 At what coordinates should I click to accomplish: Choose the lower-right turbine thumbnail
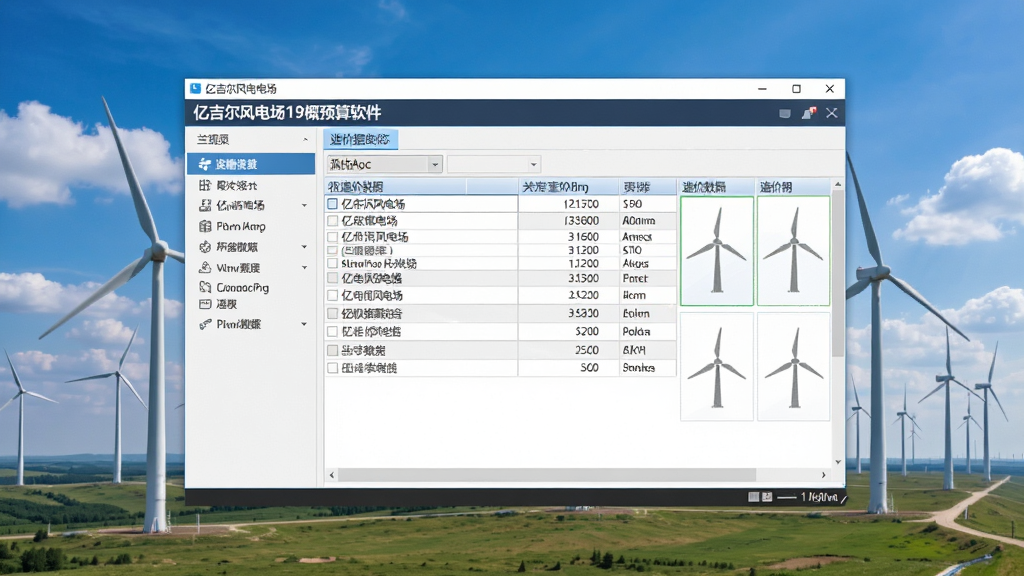[x=793, y=366]
